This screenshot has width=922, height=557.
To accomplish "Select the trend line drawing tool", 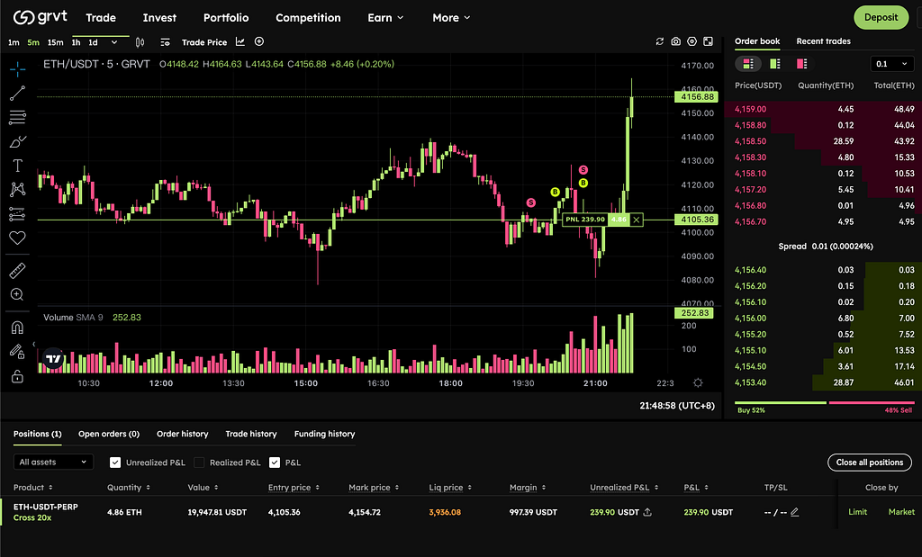I will coord(17,93).
